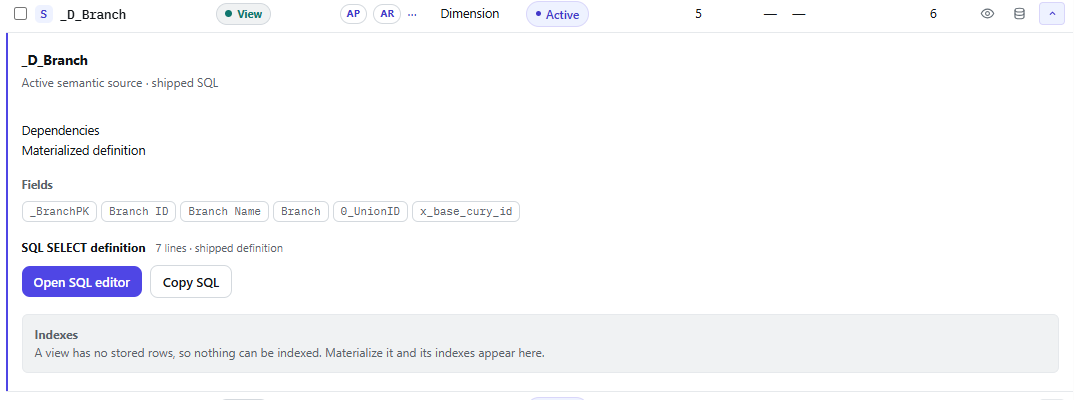This screenshot has height=400, width=1074.
Task: Click the x_base_cury_id field chip
Action: pos(466,211)
